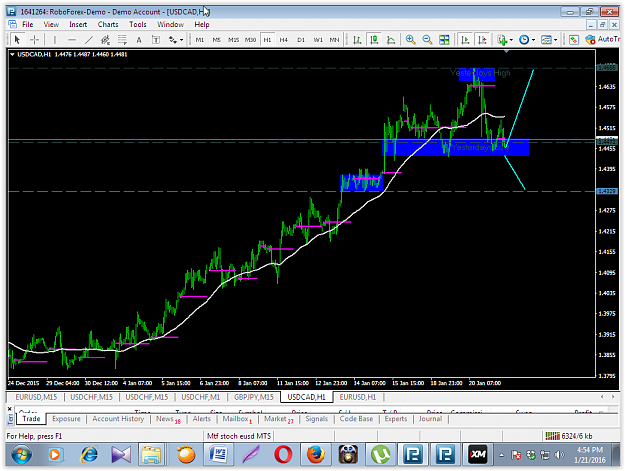Set timeframe to M1
Screen dimensions: 625x471
click(x=200, y=40)
